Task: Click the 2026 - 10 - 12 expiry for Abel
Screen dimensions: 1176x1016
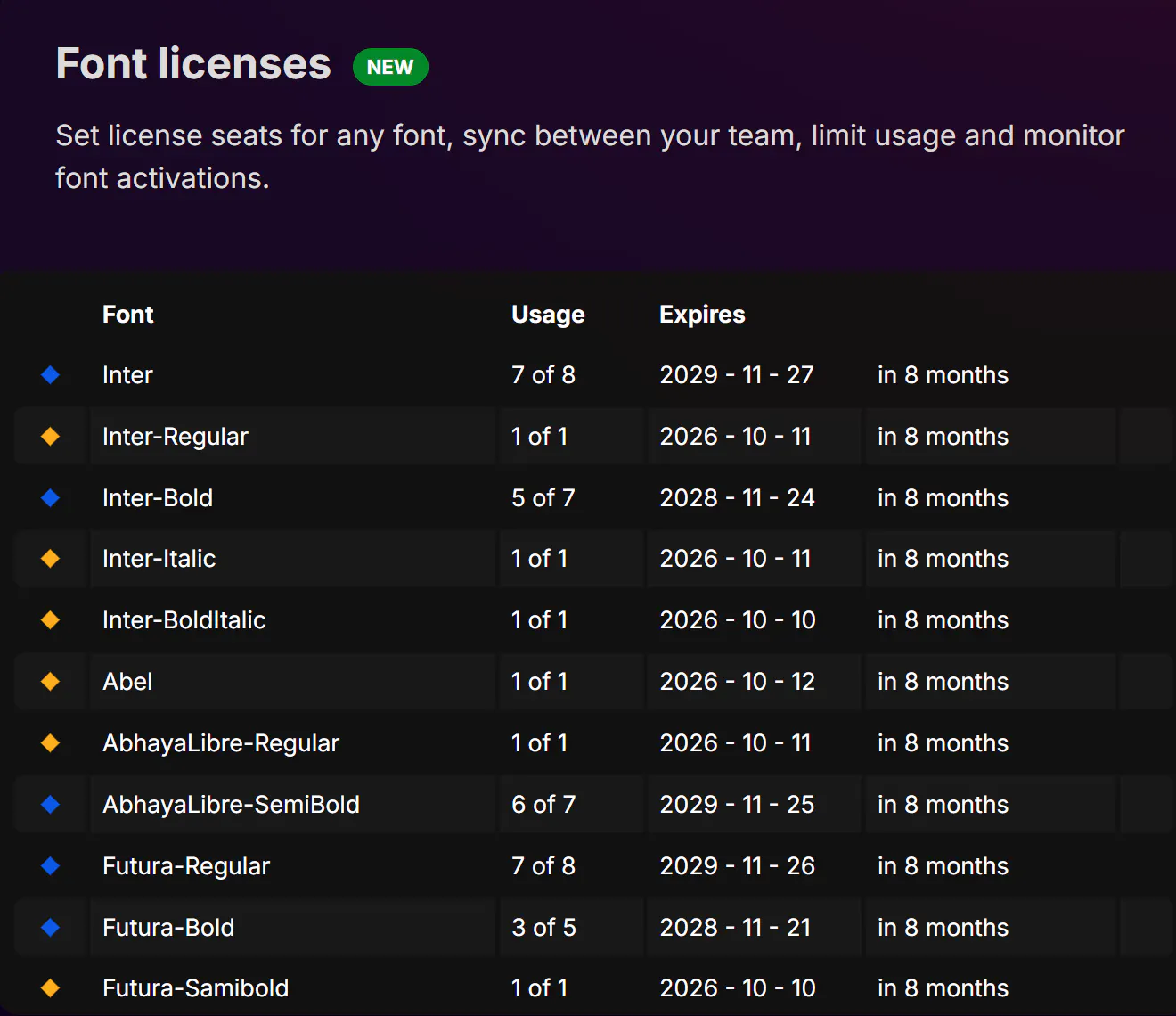Action: [737, 682]
